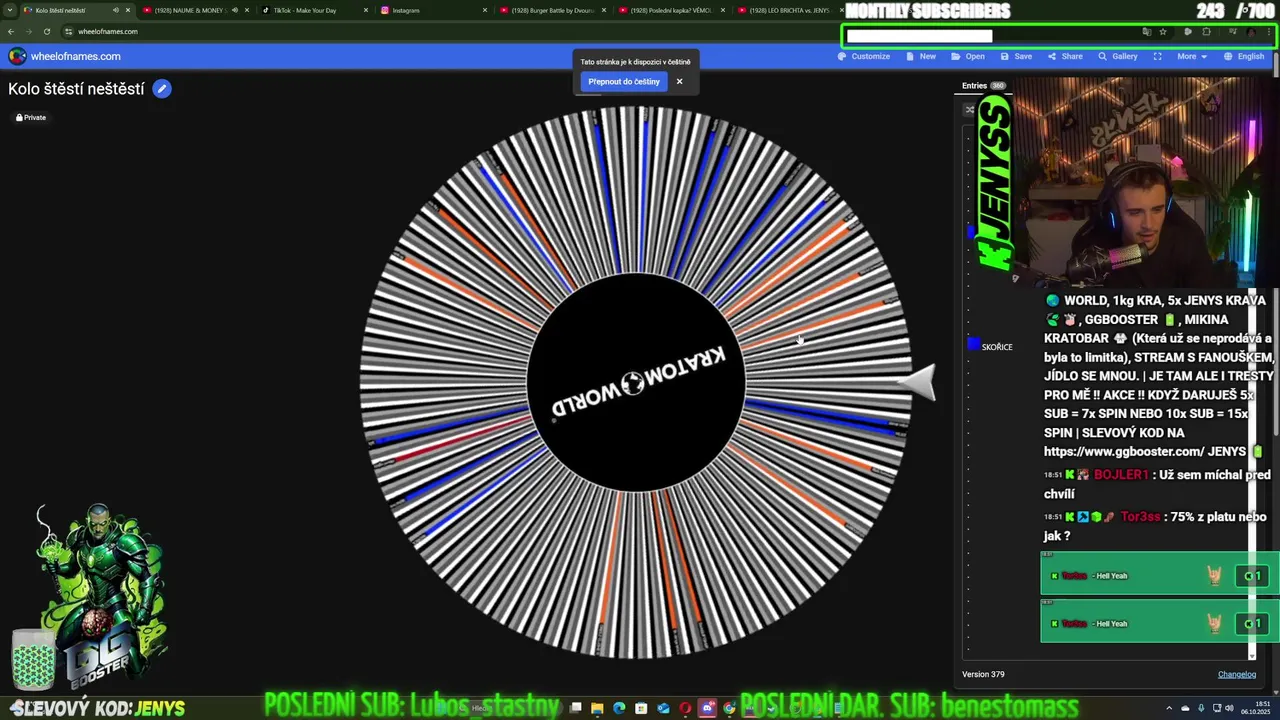Reload the wheelofnames page
The image size is (1280, 720).
pos(47,31)
